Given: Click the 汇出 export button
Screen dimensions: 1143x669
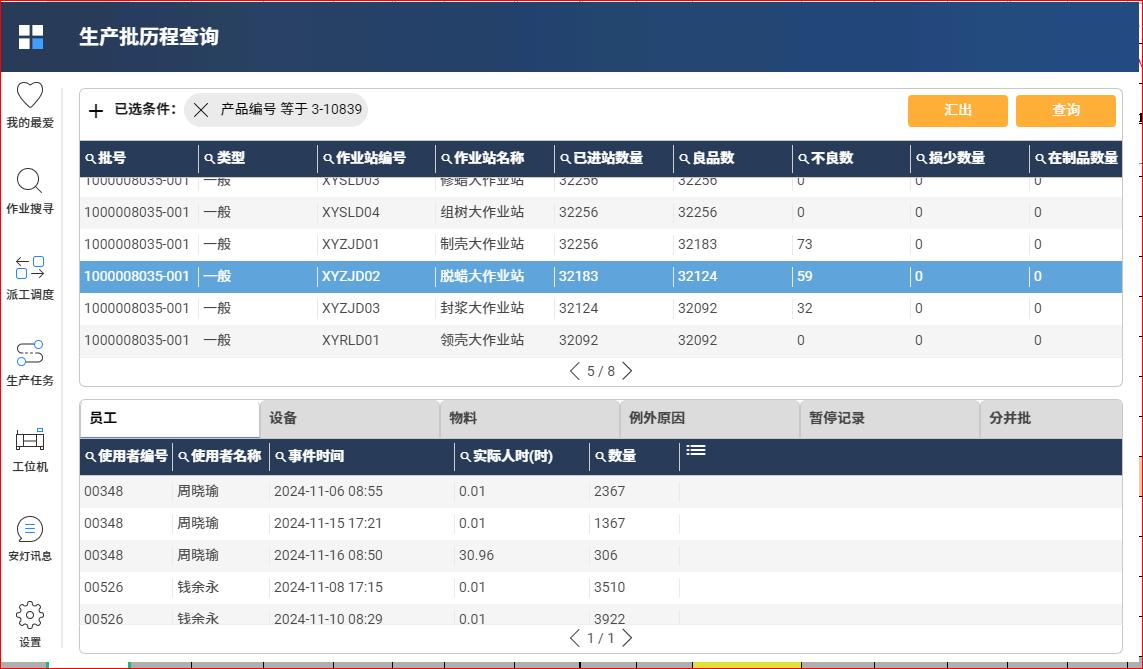Looking at the screenshot, I should [x=958, y=111].
